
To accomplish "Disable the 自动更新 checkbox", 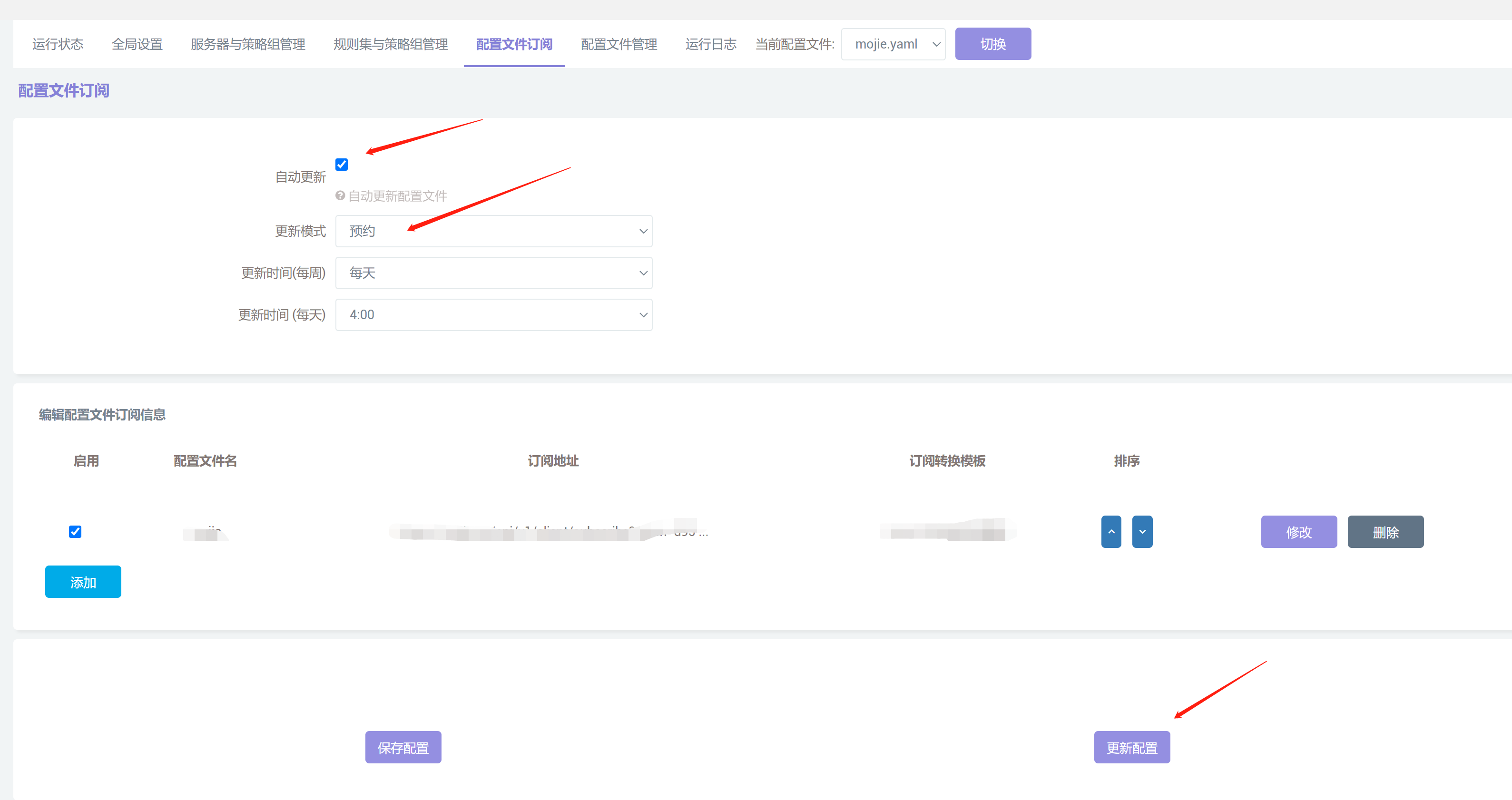I will tap(341, 165).
